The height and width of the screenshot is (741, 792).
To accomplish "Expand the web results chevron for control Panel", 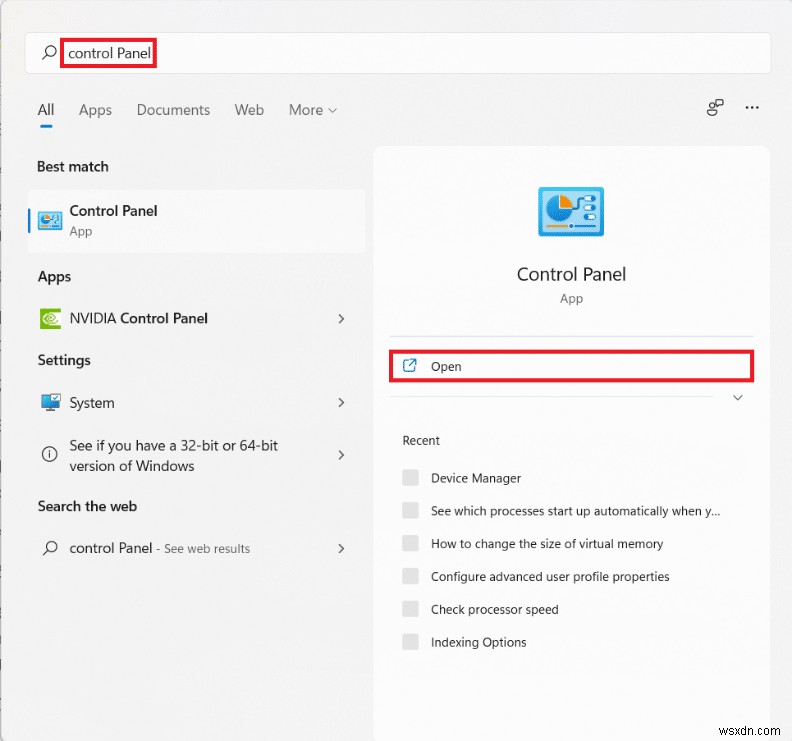I will click(x=341, y=548).
